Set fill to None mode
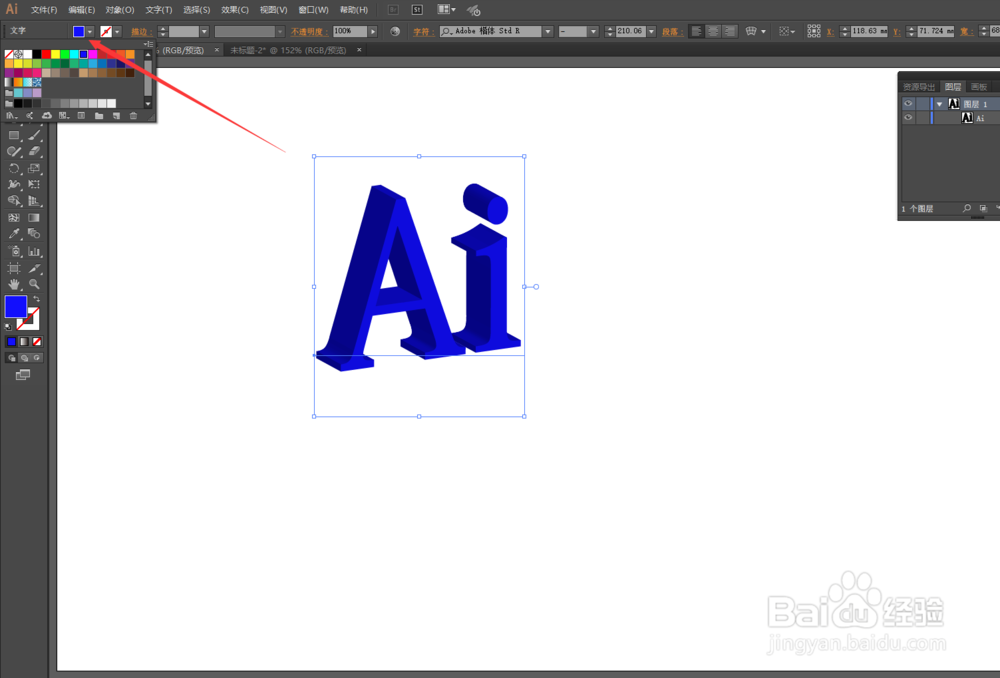1000x678 pixels. 37,342
